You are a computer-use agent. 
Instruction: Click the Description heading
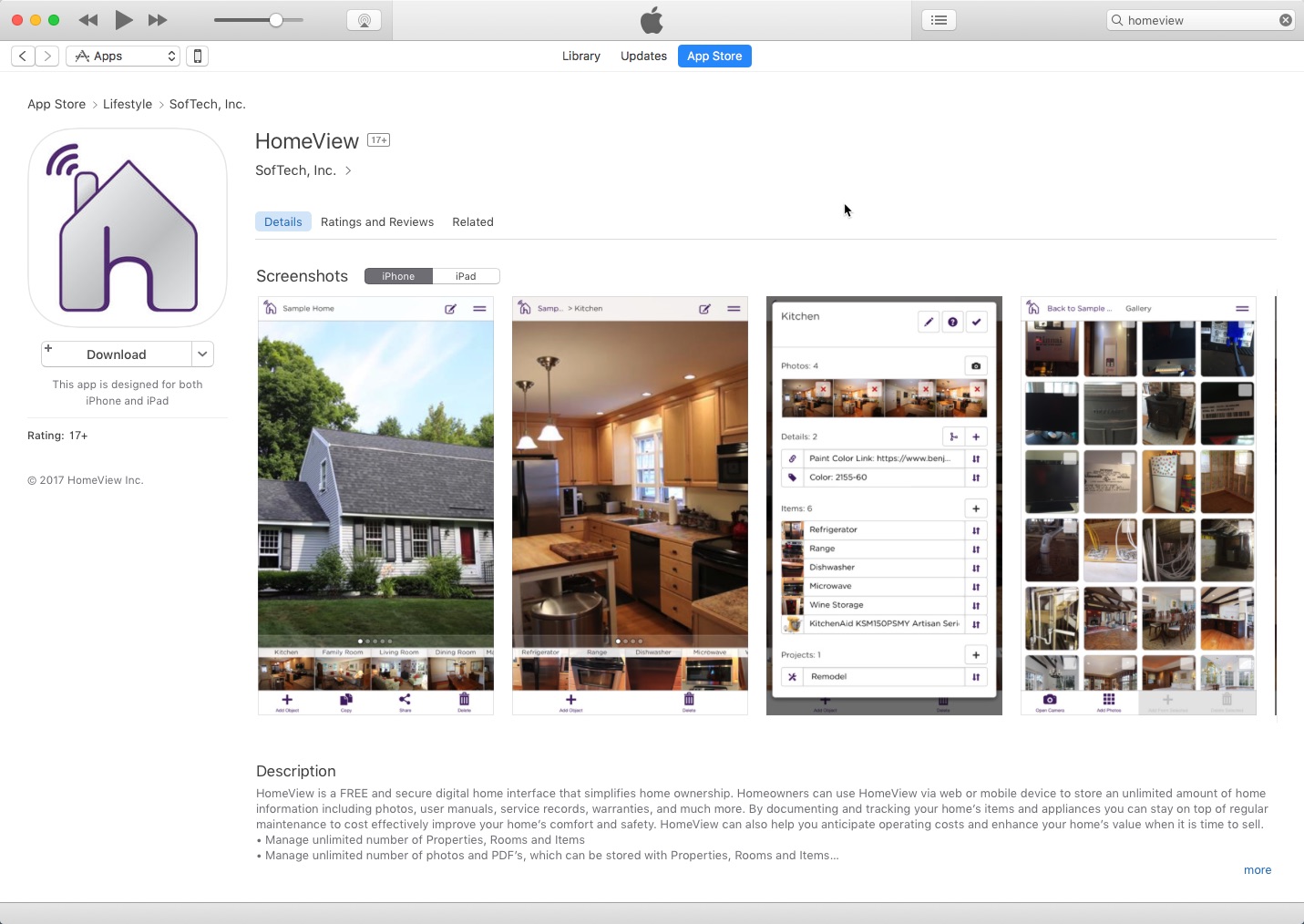tap(296, 772)
